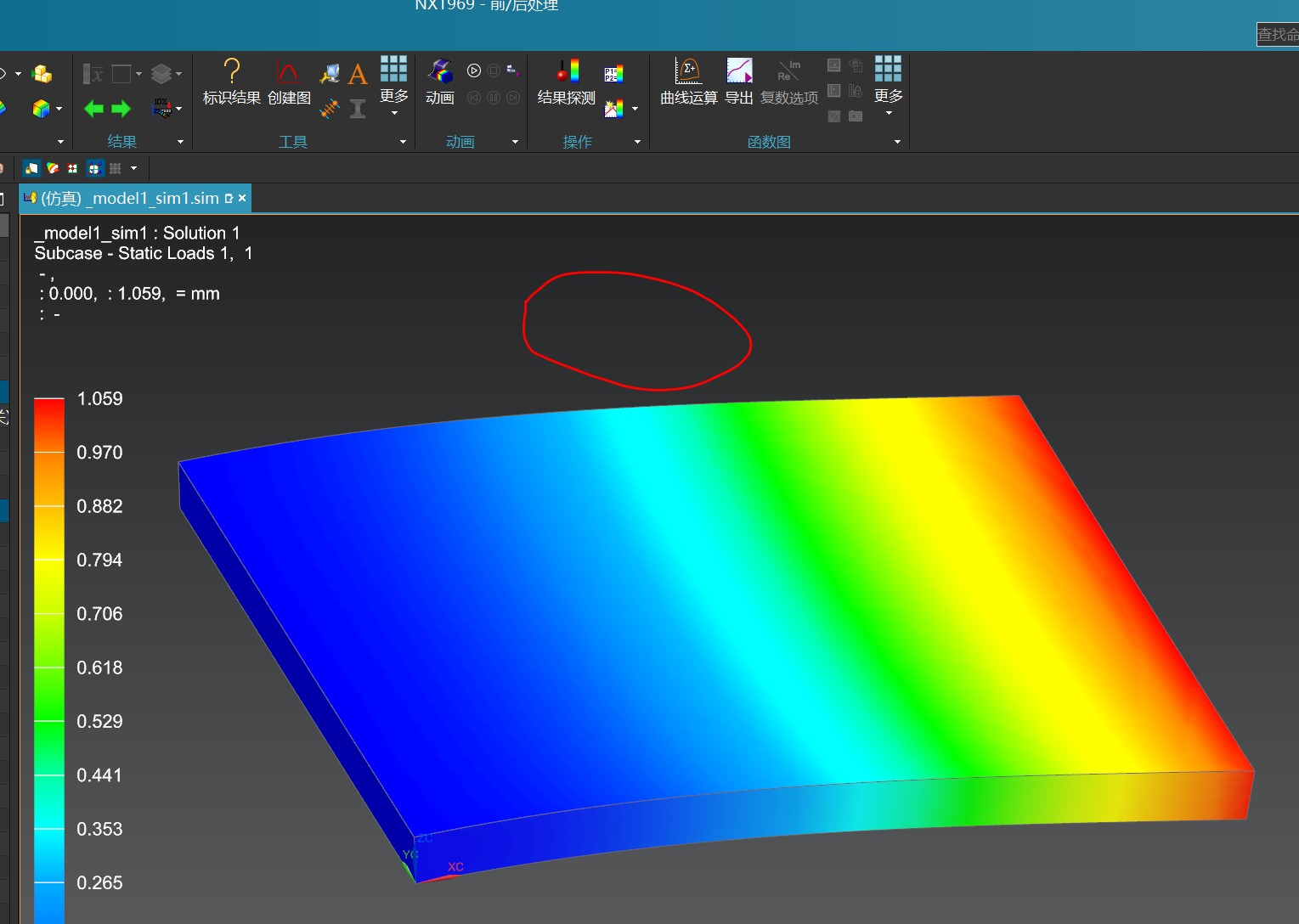Screen dimensions: 1299x924
Task: Expand the 工具 group options arrow
Action: [403, 142]
